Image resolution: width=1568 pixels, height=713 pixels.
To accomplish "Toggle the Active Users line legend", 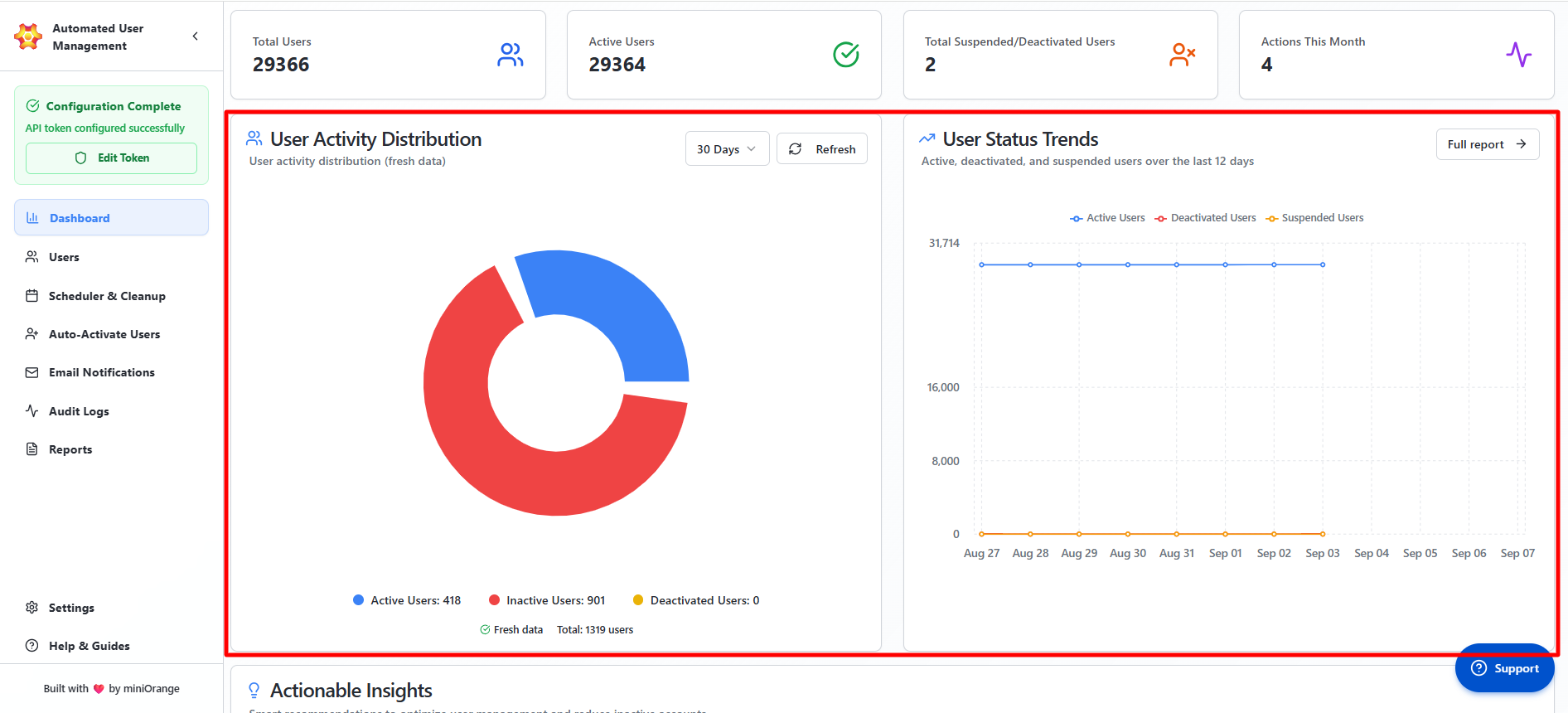I will [1107, 218].
